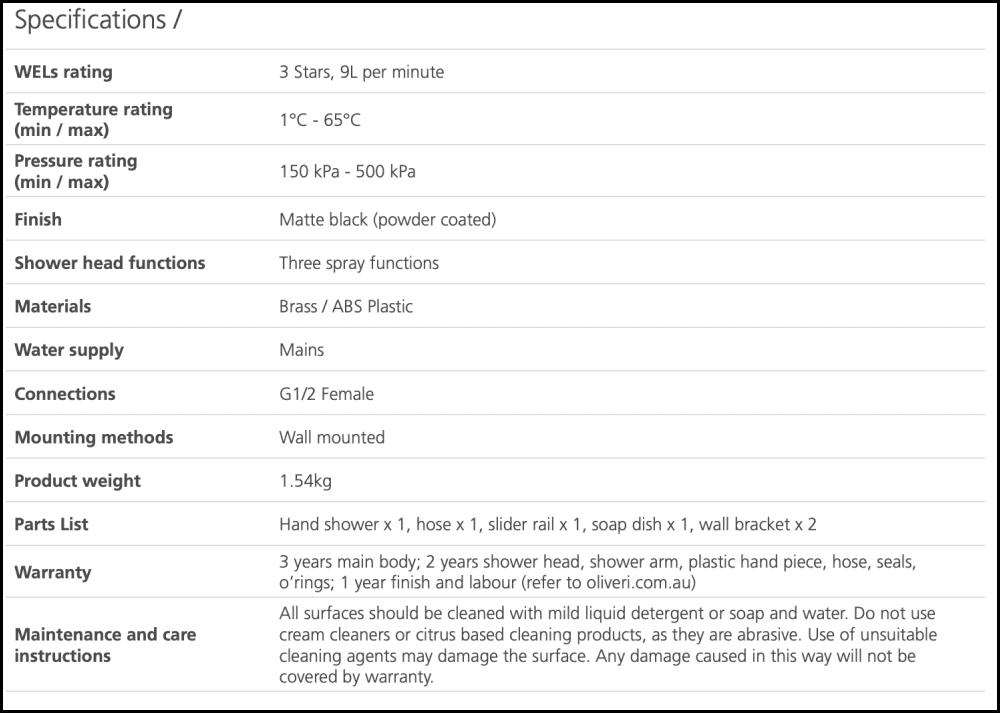Select the 1.54kg product weight value
The width and height of the screenshot is (1000, 713).
click(x=305, y=481)
